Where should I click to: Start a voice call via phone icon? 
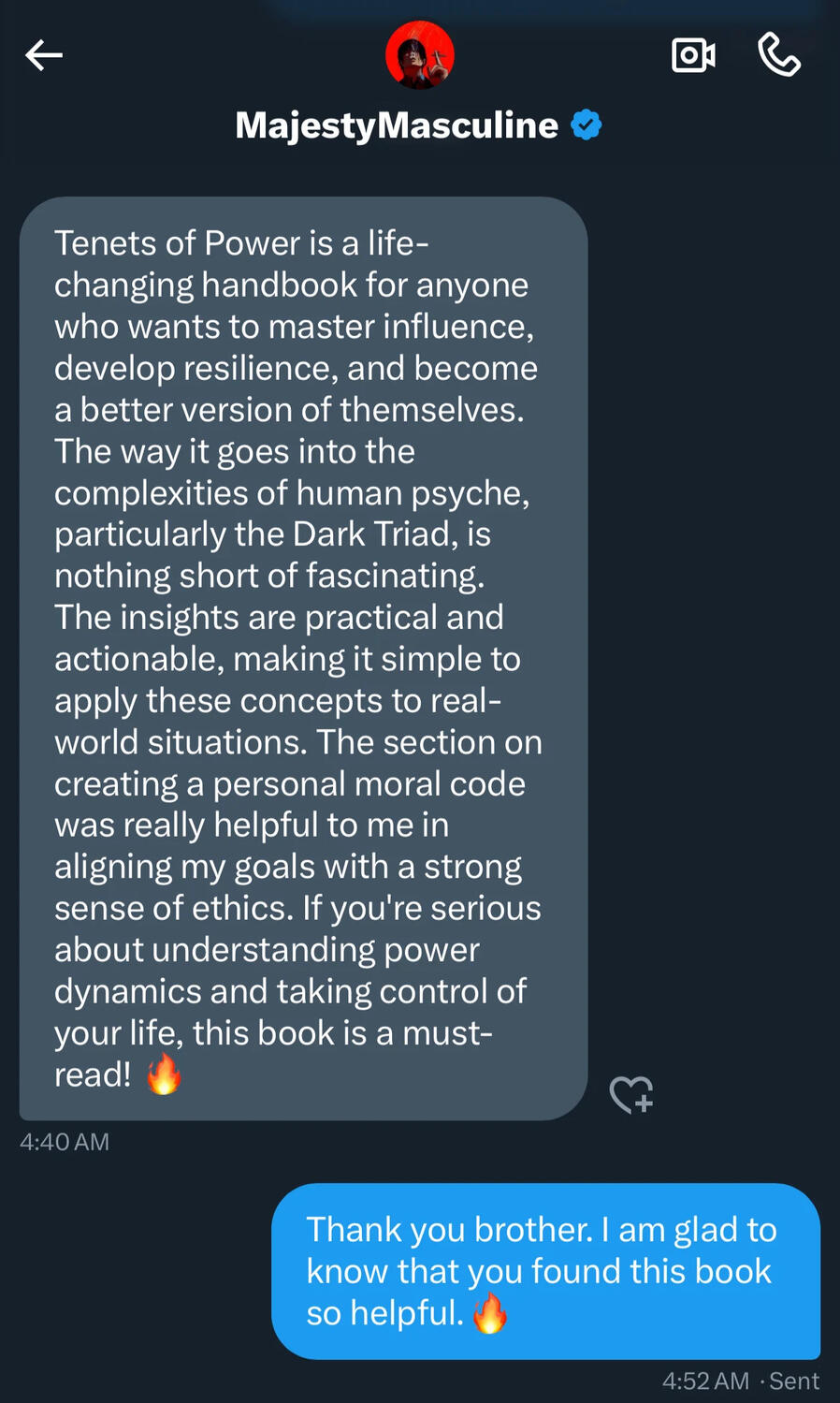[x=778, y=54]
